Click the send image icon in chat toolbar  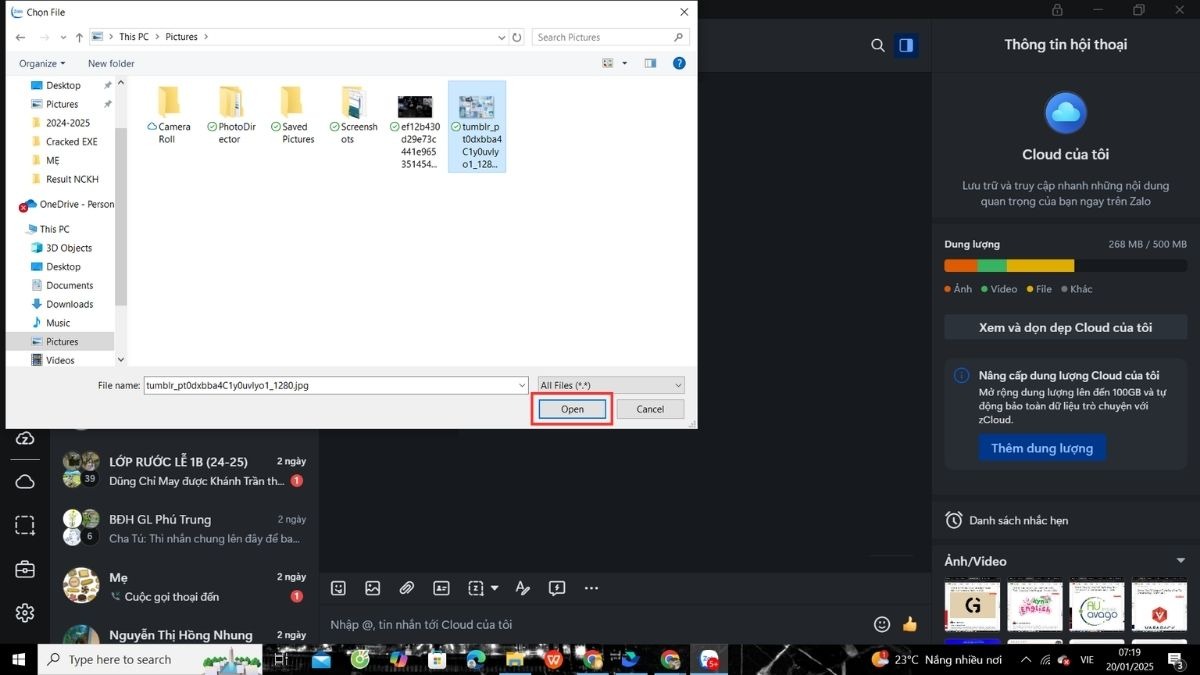click(373, 588)
